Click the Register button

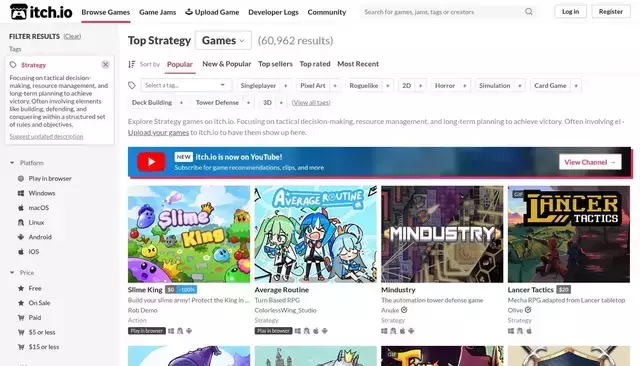pos(611,11)
